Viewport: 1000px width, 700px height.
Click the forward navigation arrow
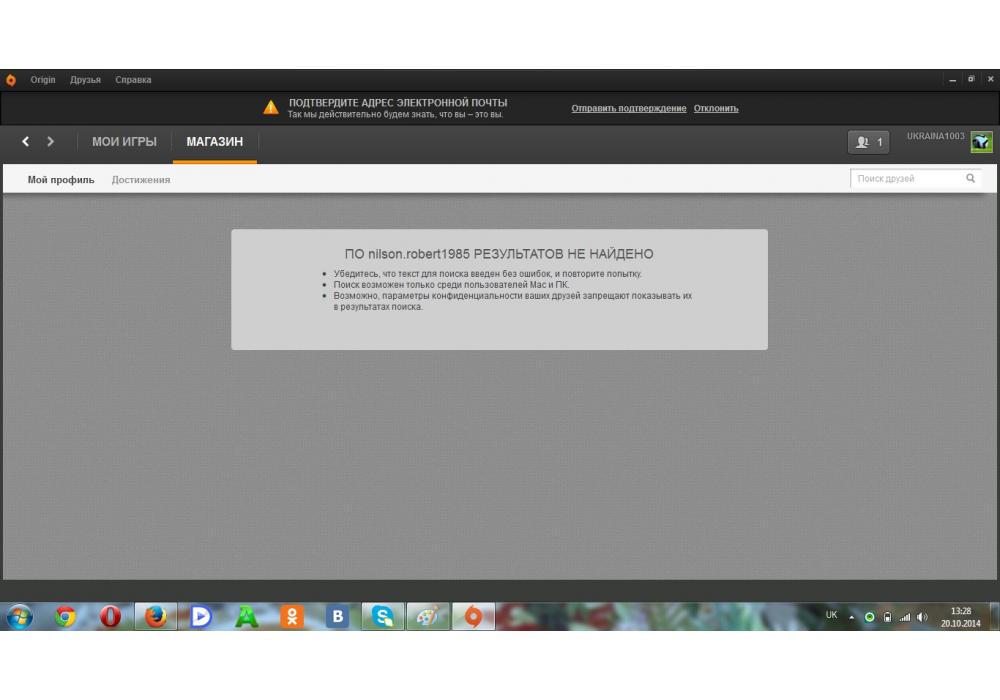51,142
